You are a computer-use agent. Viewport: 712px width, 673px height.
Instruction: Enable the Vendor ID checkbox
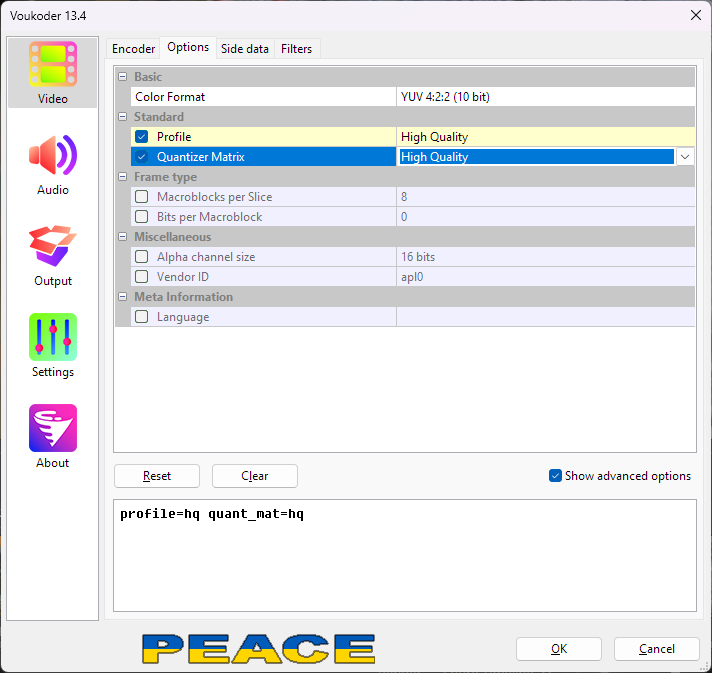142,277
